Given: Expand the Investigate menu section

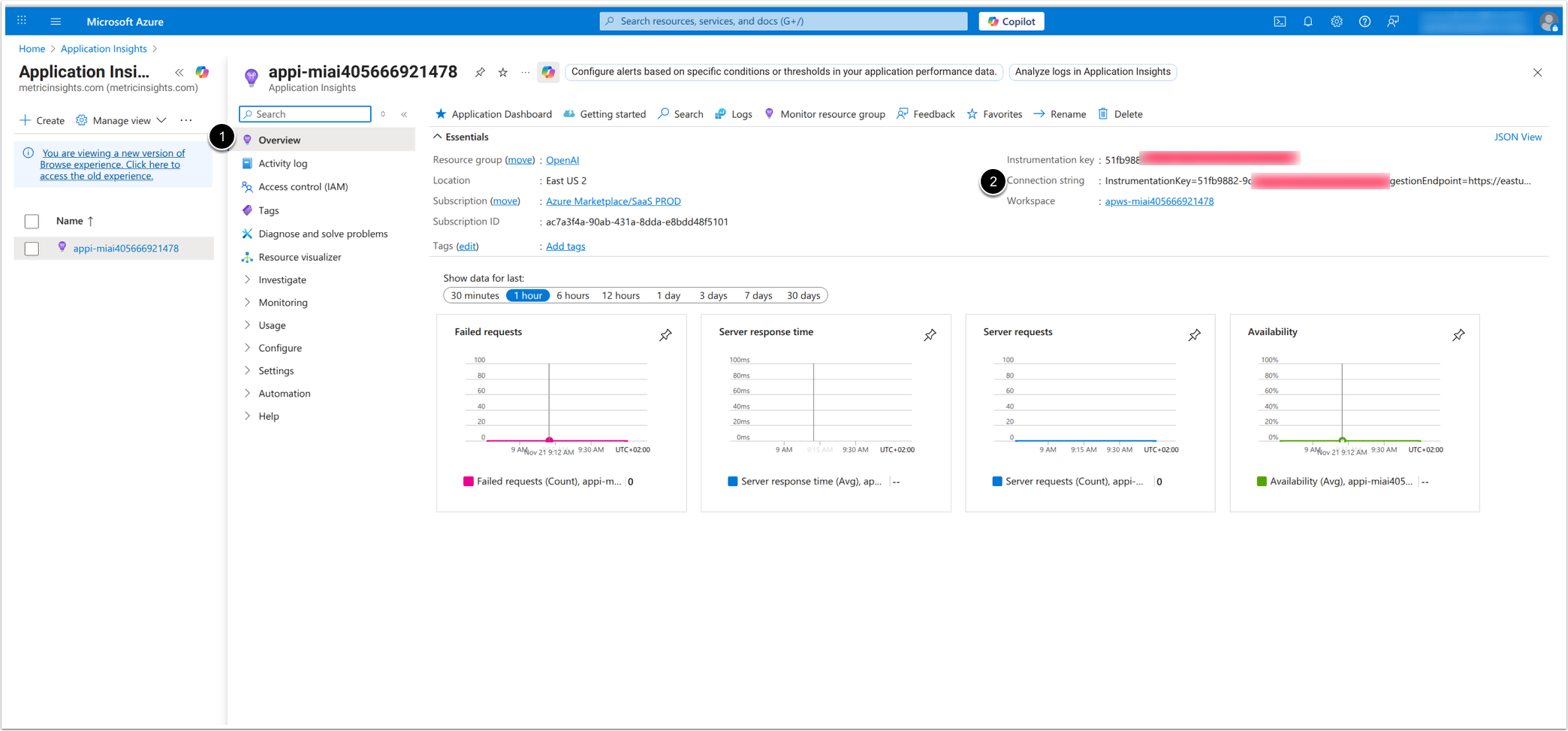Looking at the screenshot, I should pyautogui.click(x=282, y=279).
